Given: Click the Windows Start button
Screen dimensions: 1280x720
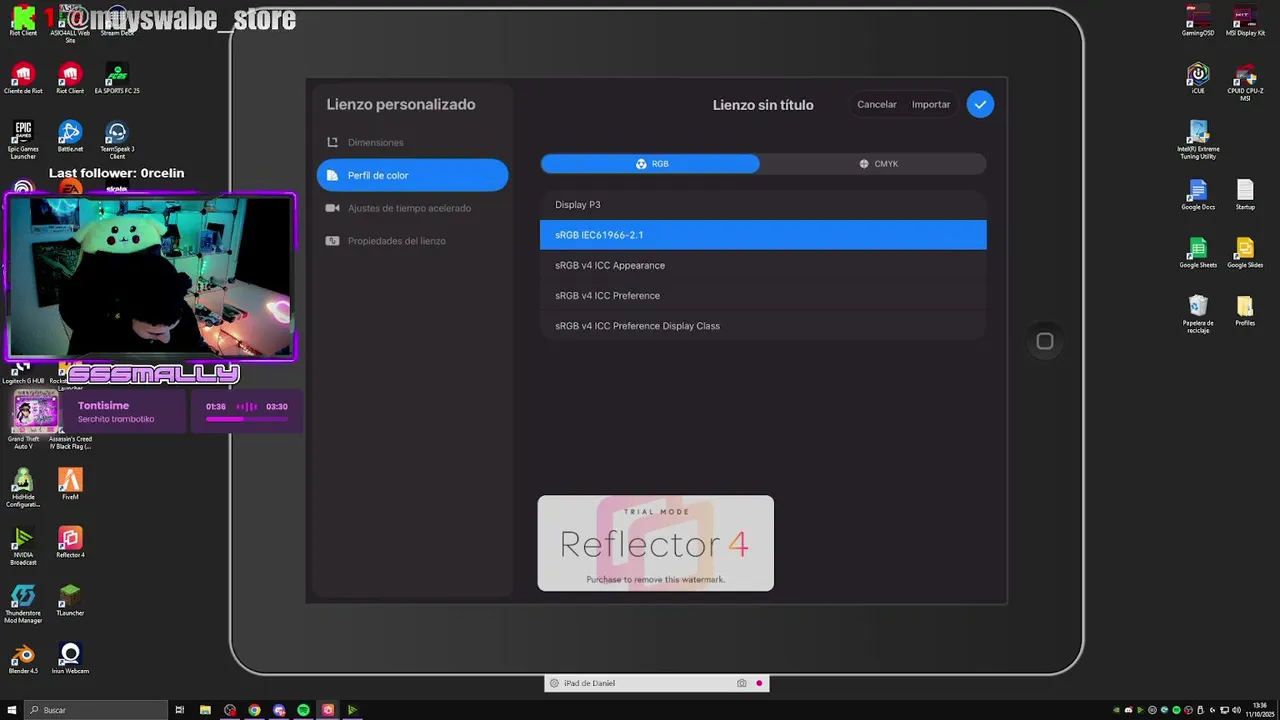Looking at the screenshot, I should pyautogui.click(x=12, y=710).
